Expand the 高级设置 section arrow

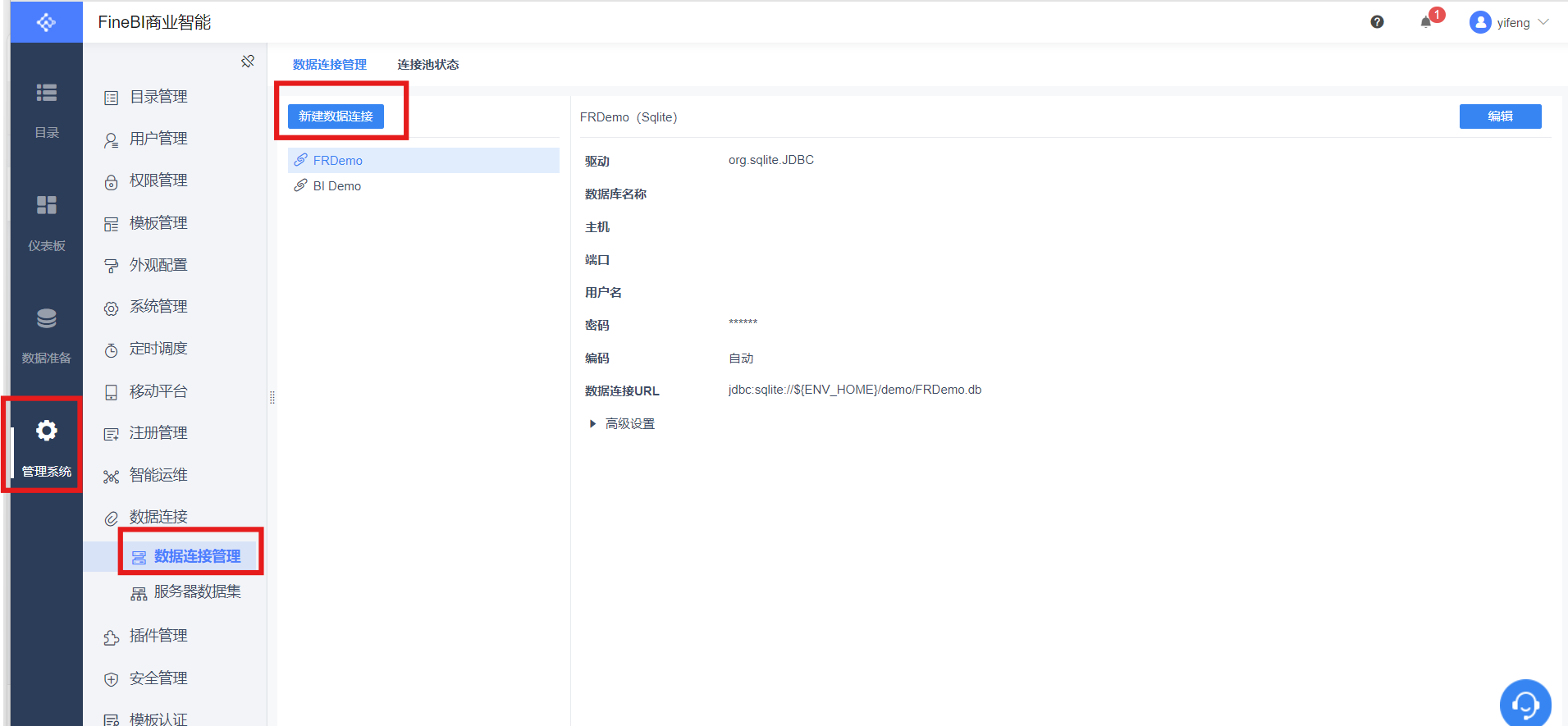[x=592, y=424]
